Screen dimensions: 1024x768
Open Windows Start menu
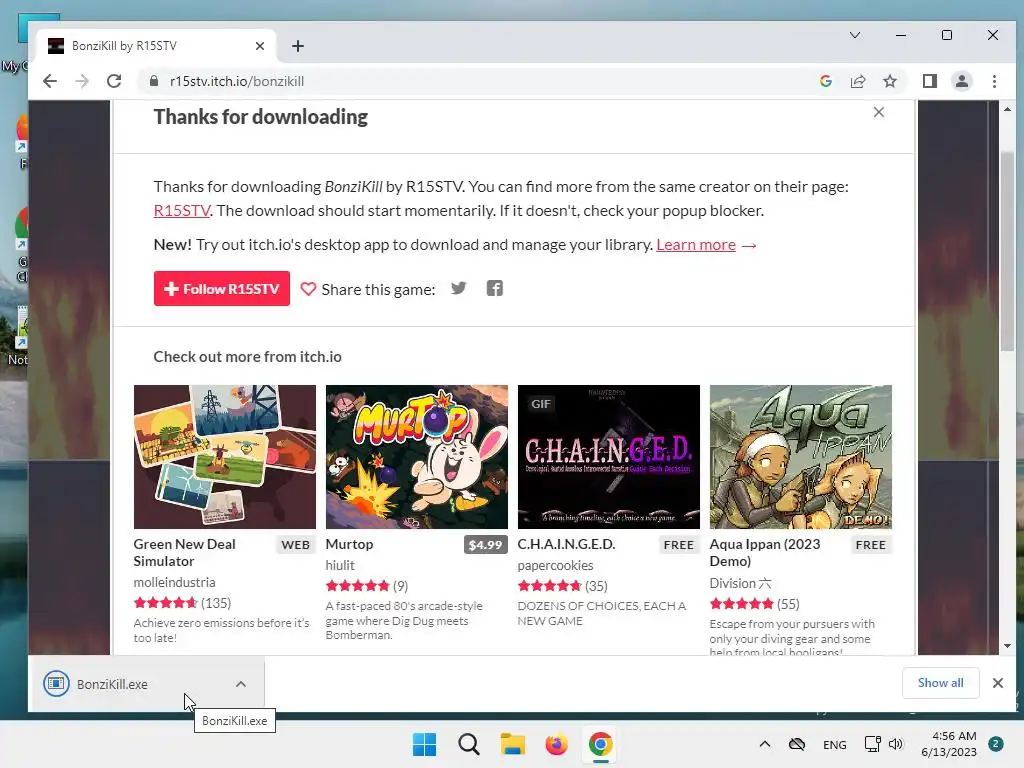point(424,744)
